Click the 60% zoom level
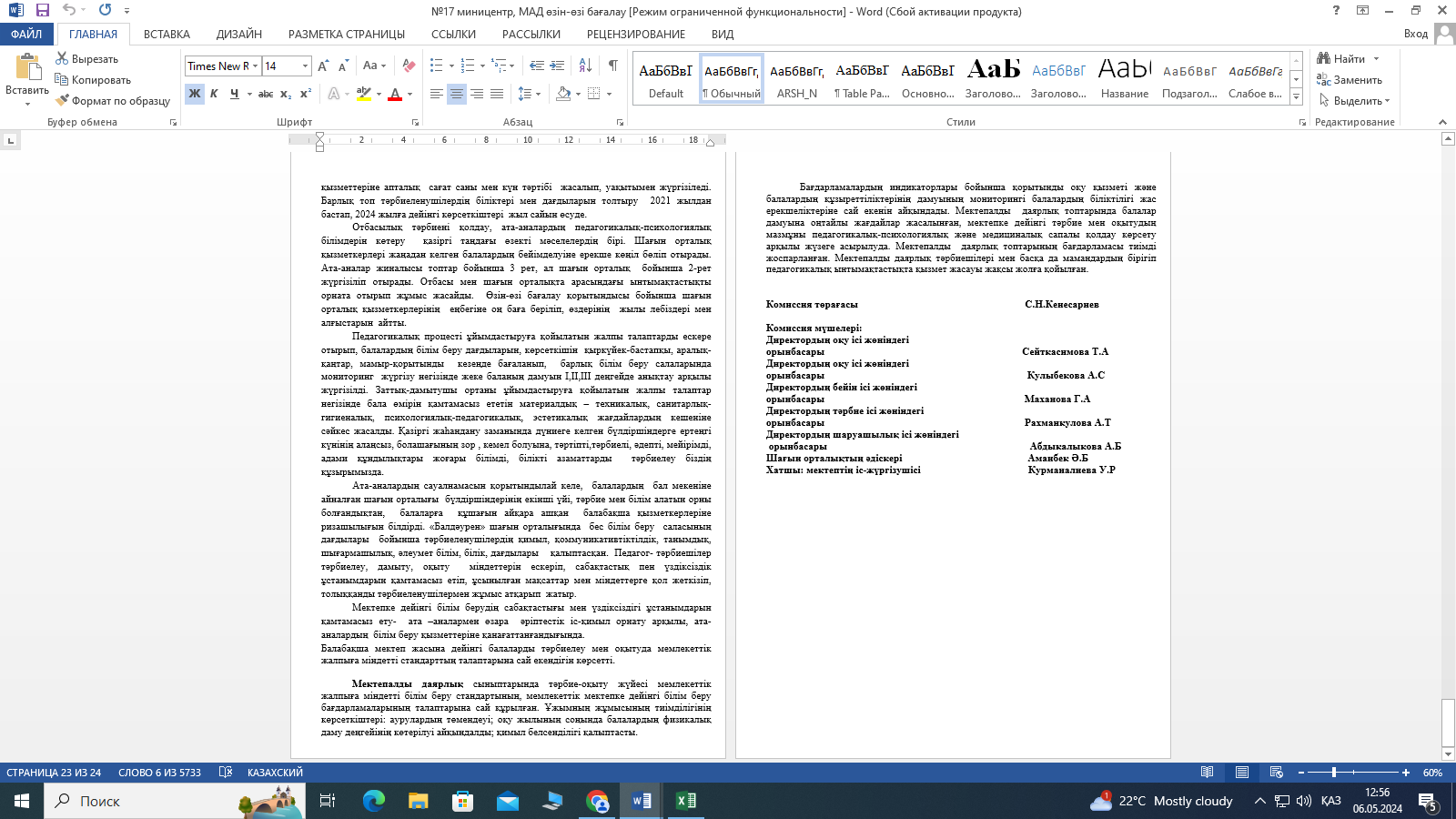This screenshot has width=1456, height=819. pyautogui.click(x=1432, y=773)
